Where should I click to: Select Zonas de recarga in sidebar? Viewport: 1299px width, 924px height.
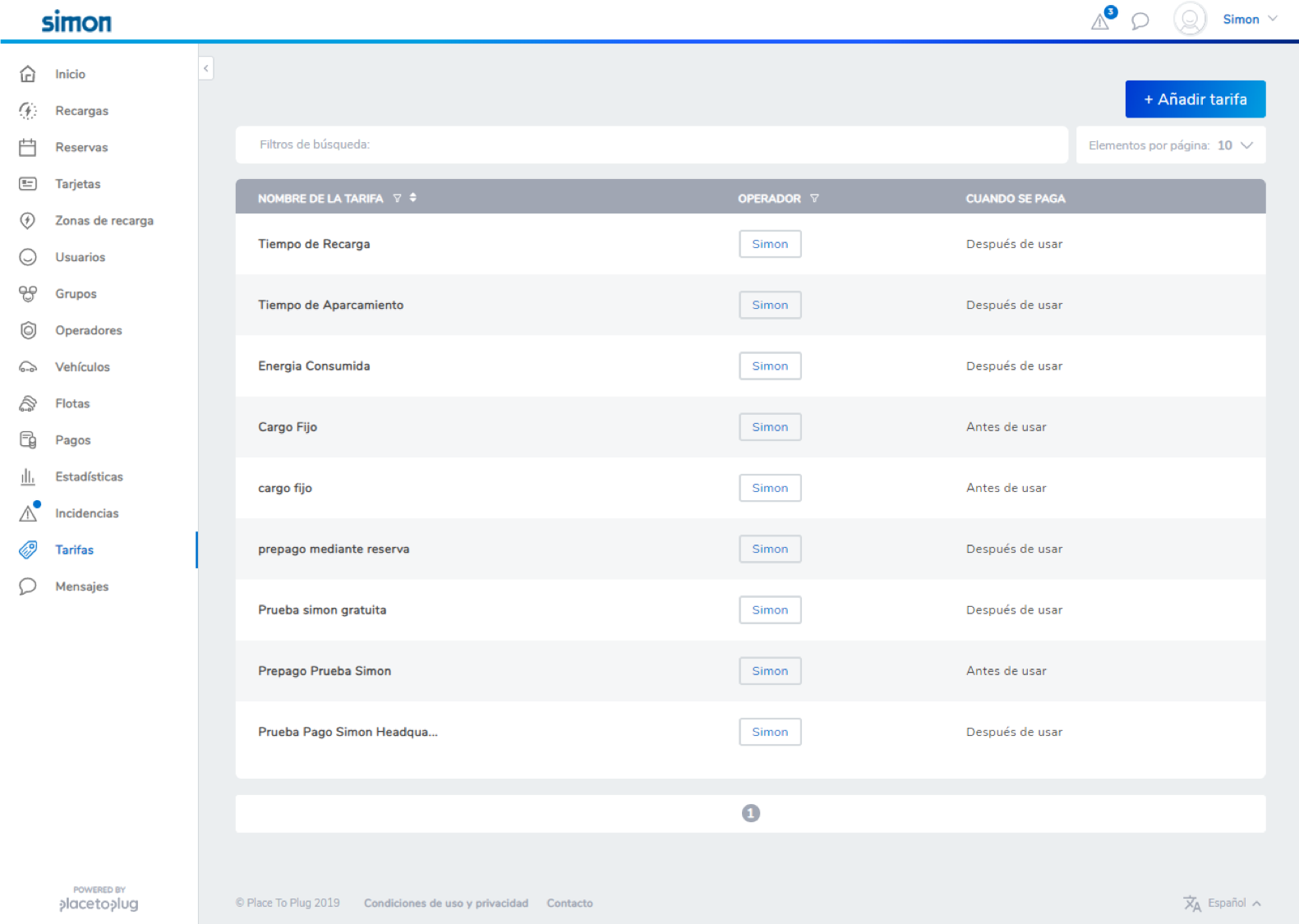point(104,220)
